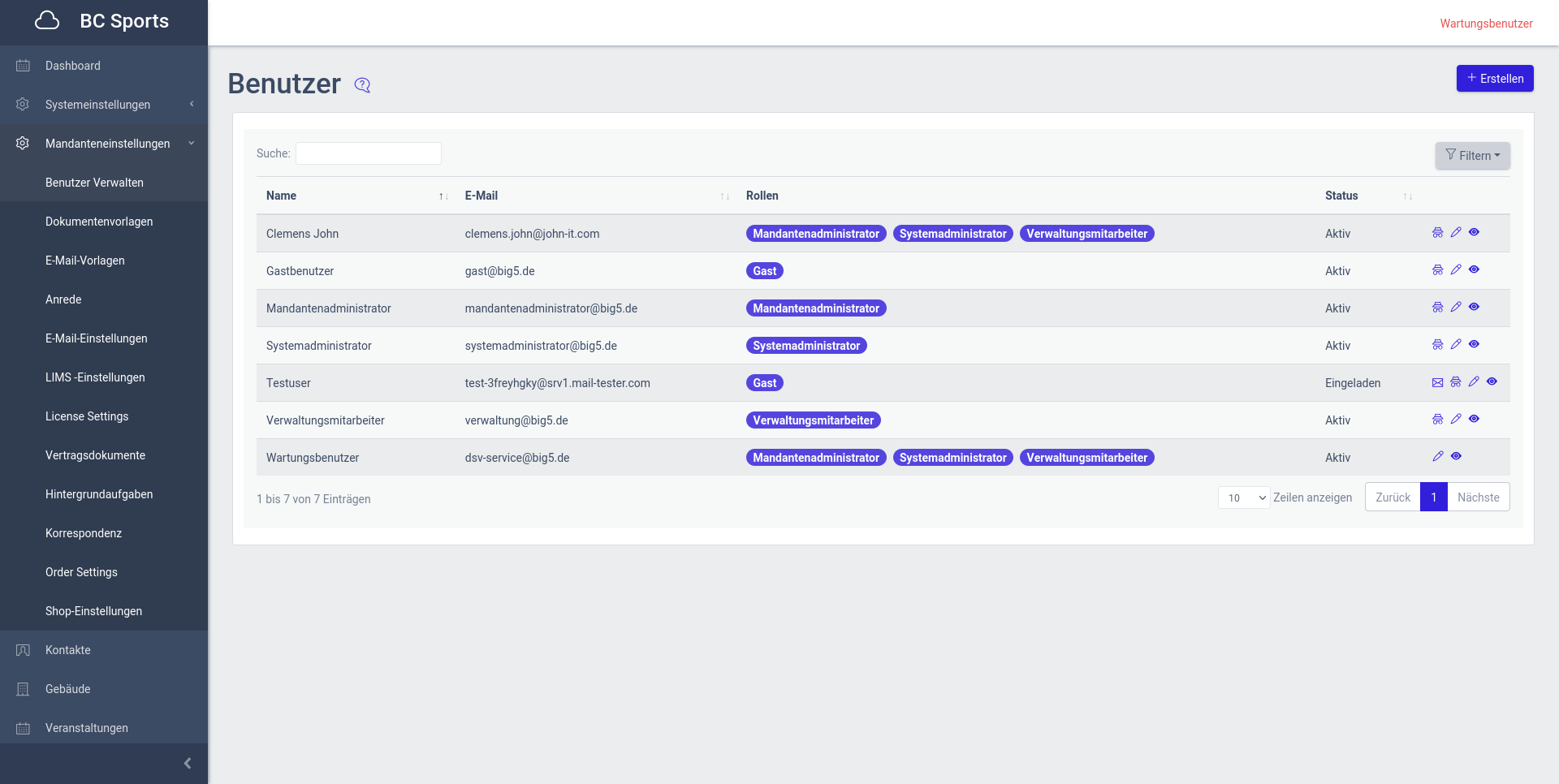Screen dimensions: 1559x784
Task: Click the pencil edit icon for Gastbenutzer
Action: (x=1456, y=270)
